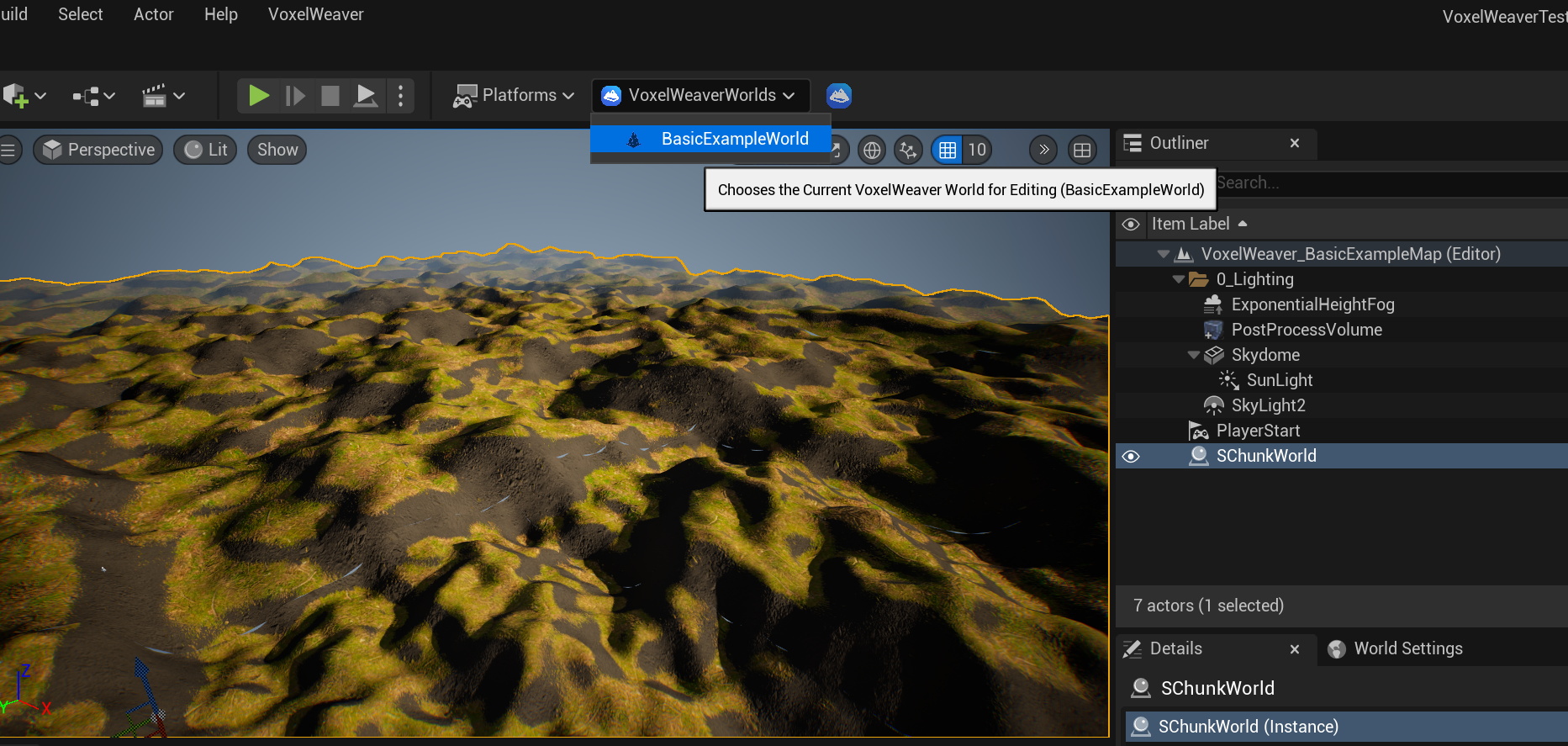
Task: Open the VoxelWeaver menu
Action: coord(316,14)
